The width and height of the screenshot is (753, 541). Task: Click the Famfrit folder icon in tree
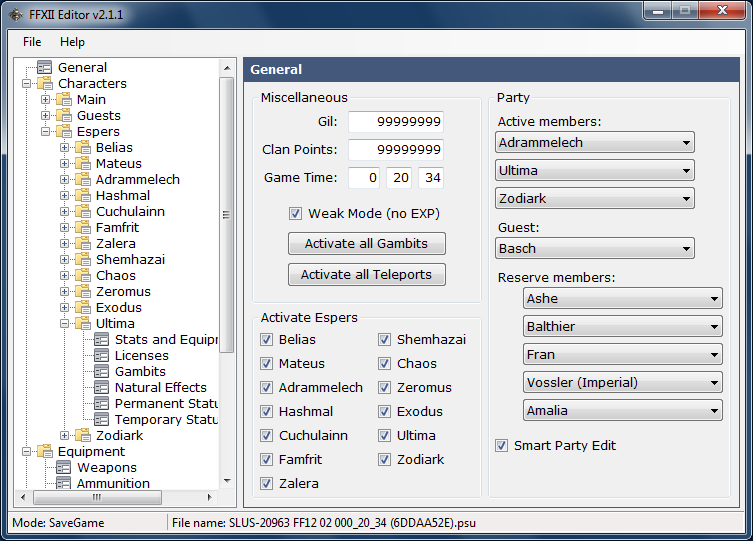click(83, 227)
